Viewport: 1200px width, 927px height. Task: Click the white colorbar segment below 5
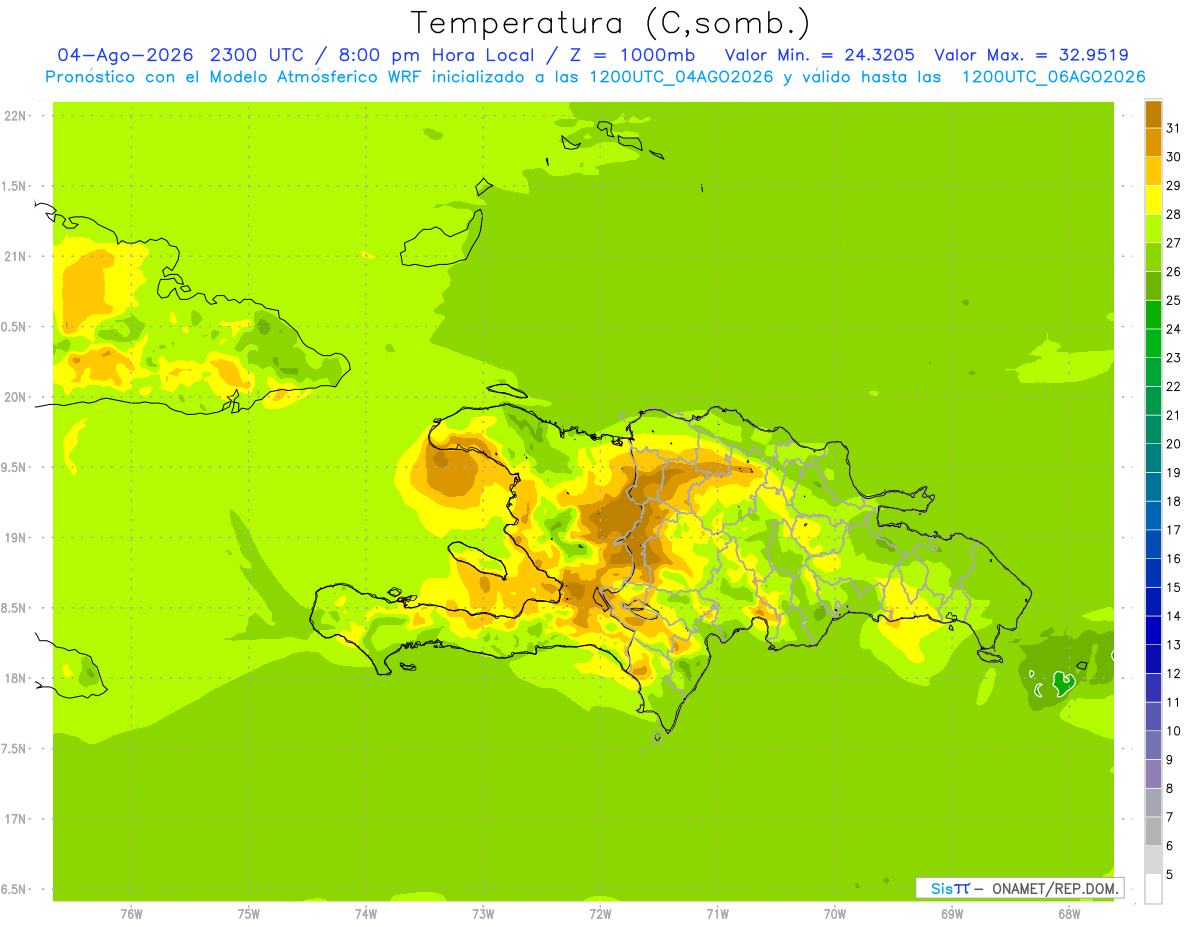[x=1153, y=888]
